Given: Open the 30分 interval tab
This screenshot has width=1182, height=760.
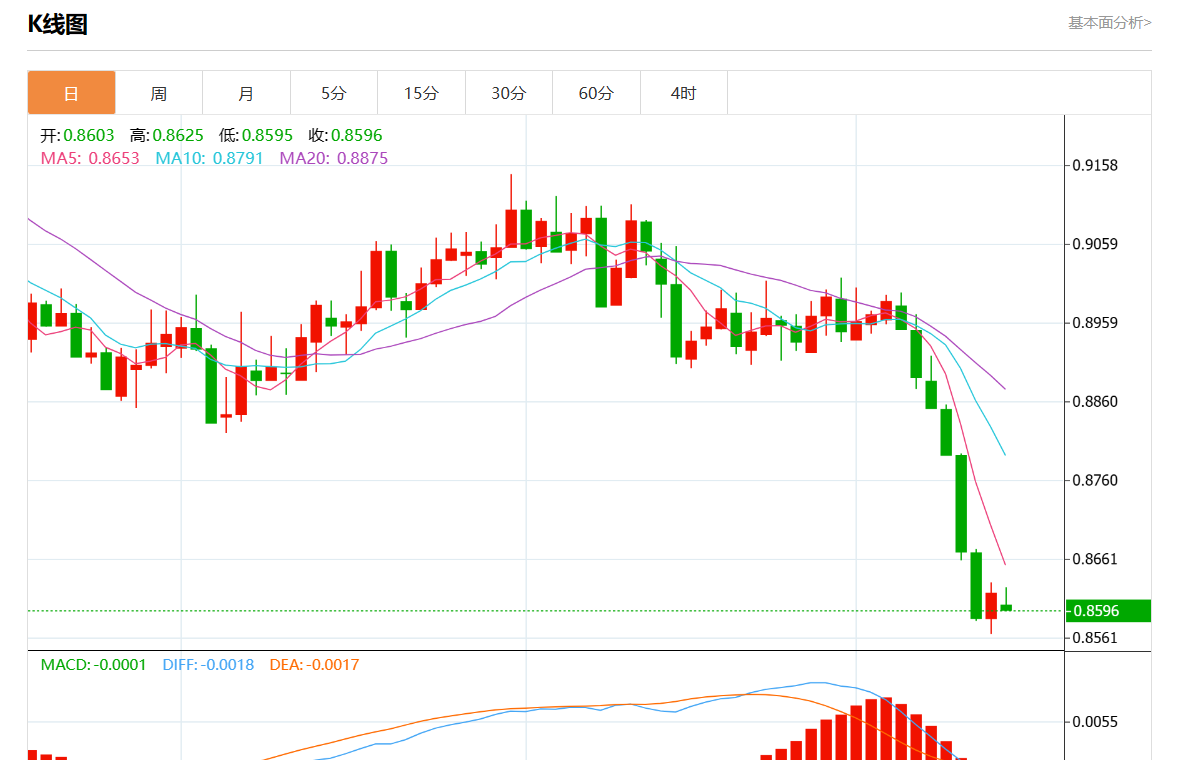Looking at the screenshot, I should 509,93.
